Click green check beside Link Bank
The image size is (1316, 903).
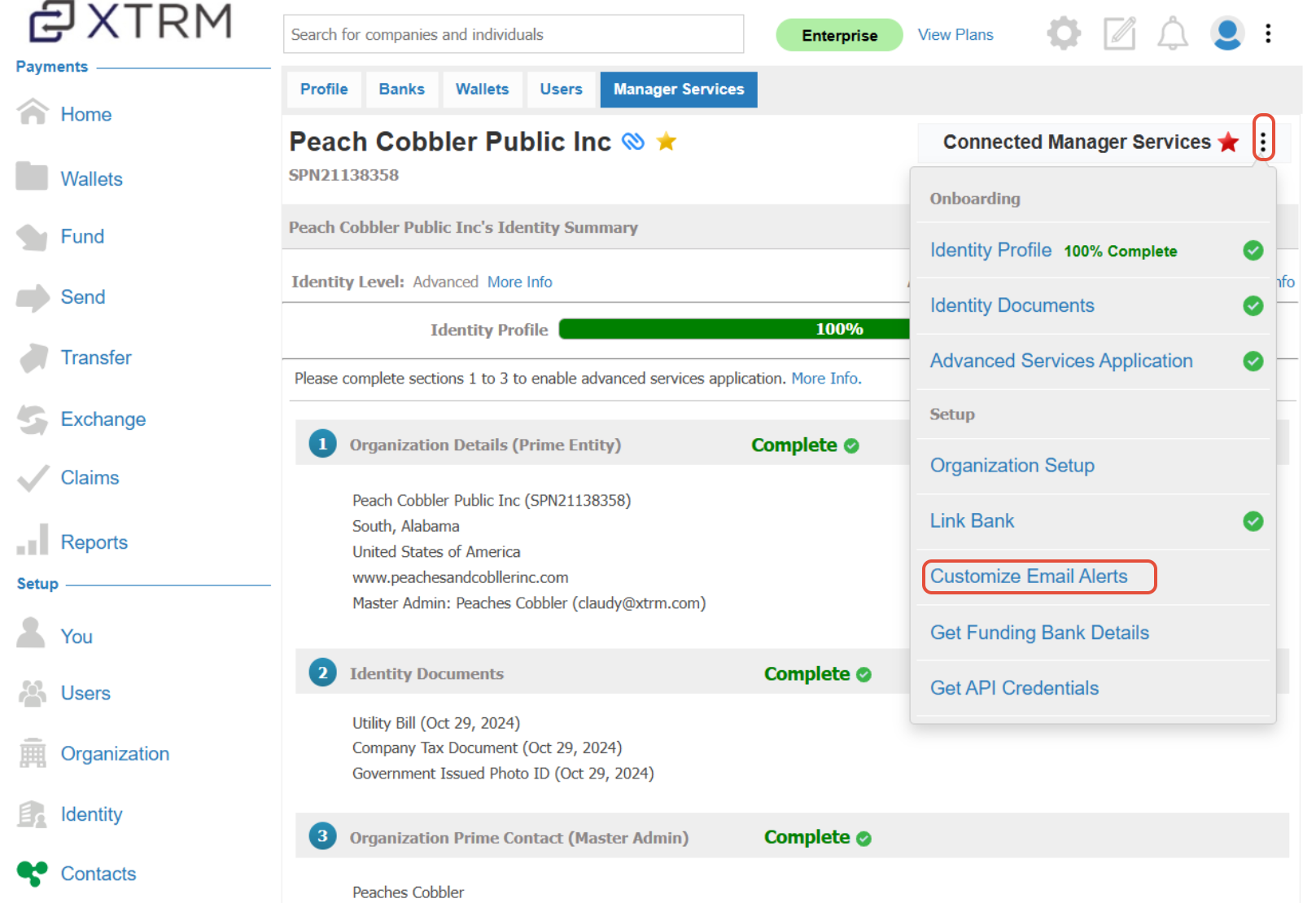tap(1253, 521)
